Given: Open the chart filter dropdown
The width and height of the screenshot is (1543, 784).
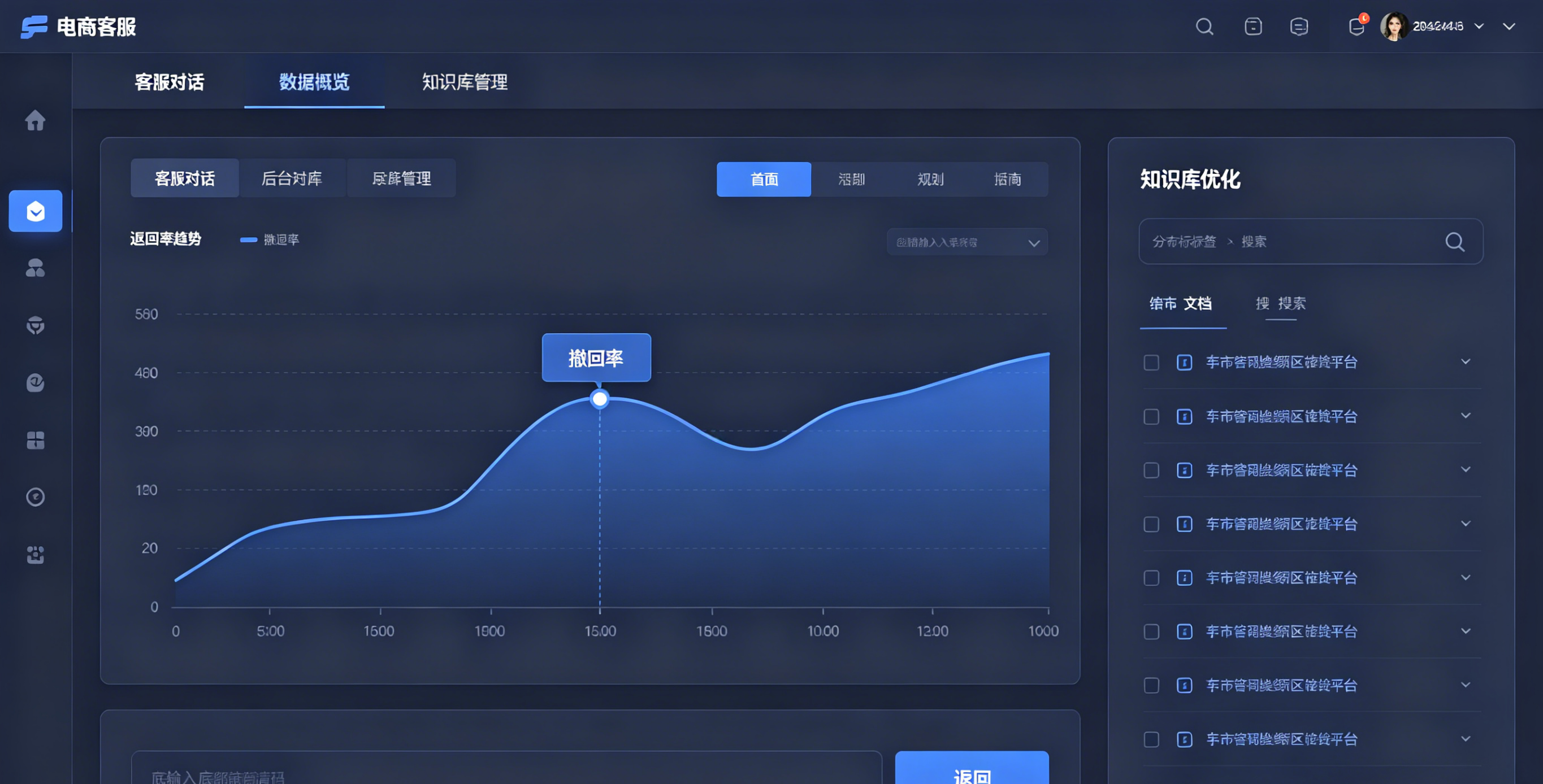Looking at the screenshot, I should tap(966, 242).
